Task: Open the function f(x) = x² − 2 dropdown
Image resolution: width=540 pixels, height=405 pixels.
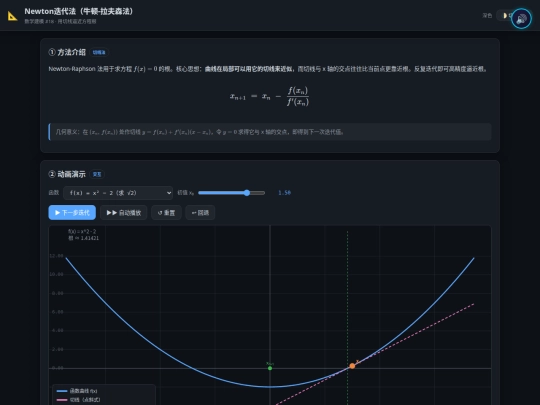Action: [118, 193]
